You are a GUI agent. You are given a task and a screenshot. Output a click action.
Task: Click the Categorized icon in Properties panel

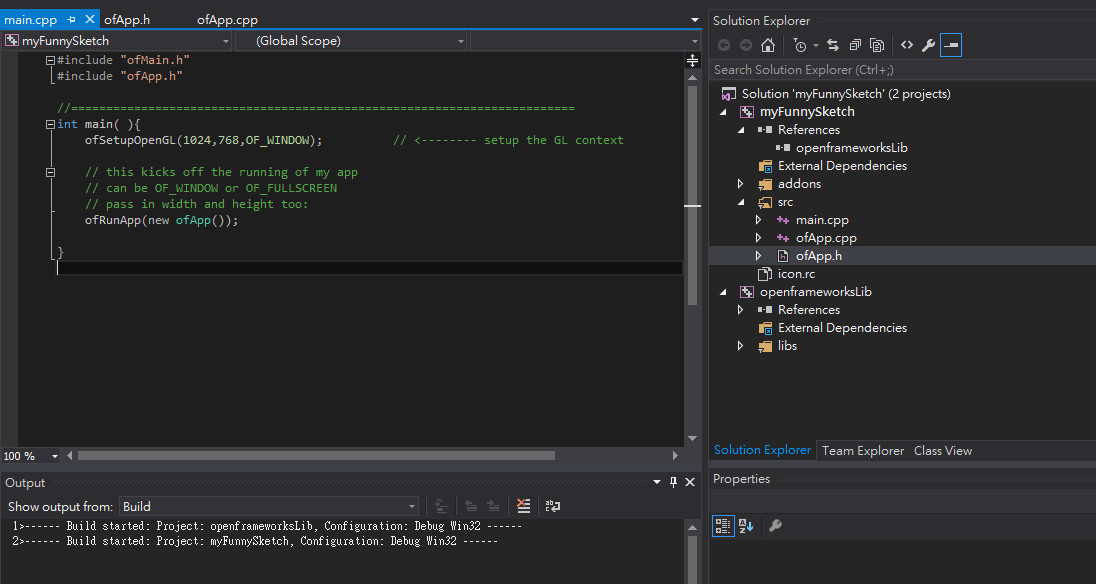tap(723, 526)
